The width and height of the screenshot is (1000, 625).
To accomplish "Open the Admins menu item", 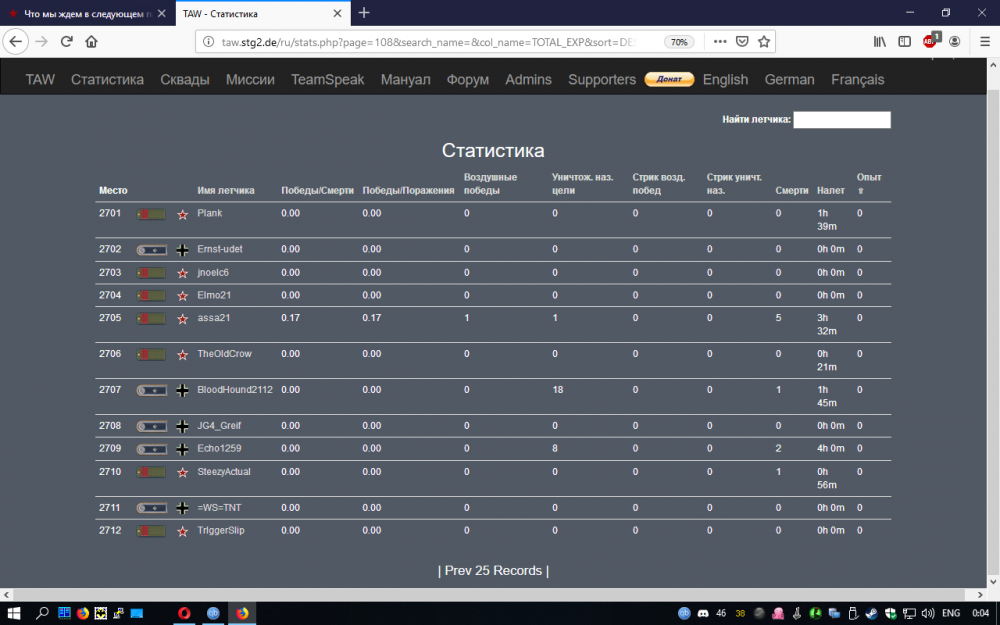I will [529, 80].
